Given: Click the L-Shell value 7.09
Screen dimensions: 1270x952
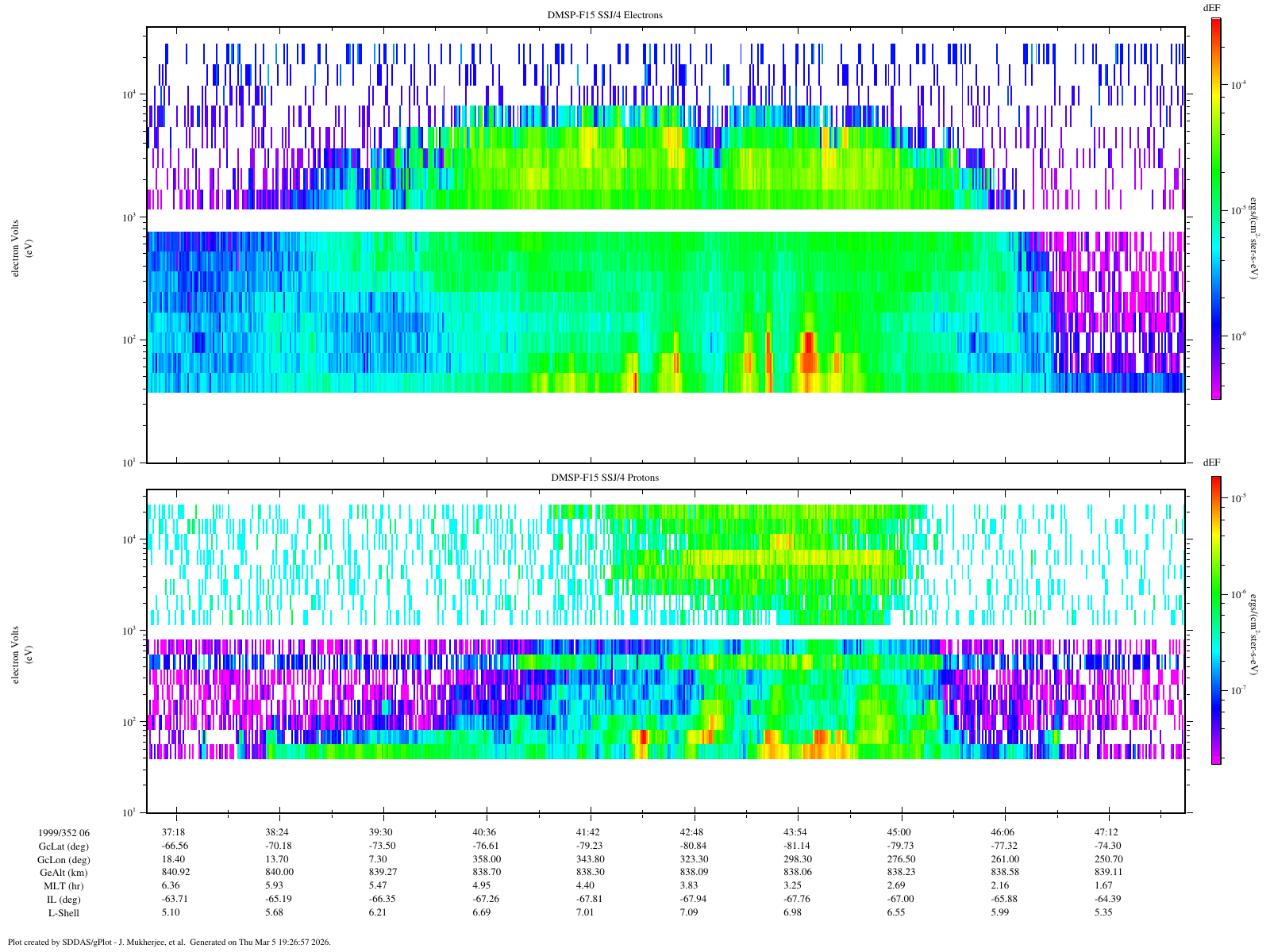Looking at the screenshot, I should (694, 913).
